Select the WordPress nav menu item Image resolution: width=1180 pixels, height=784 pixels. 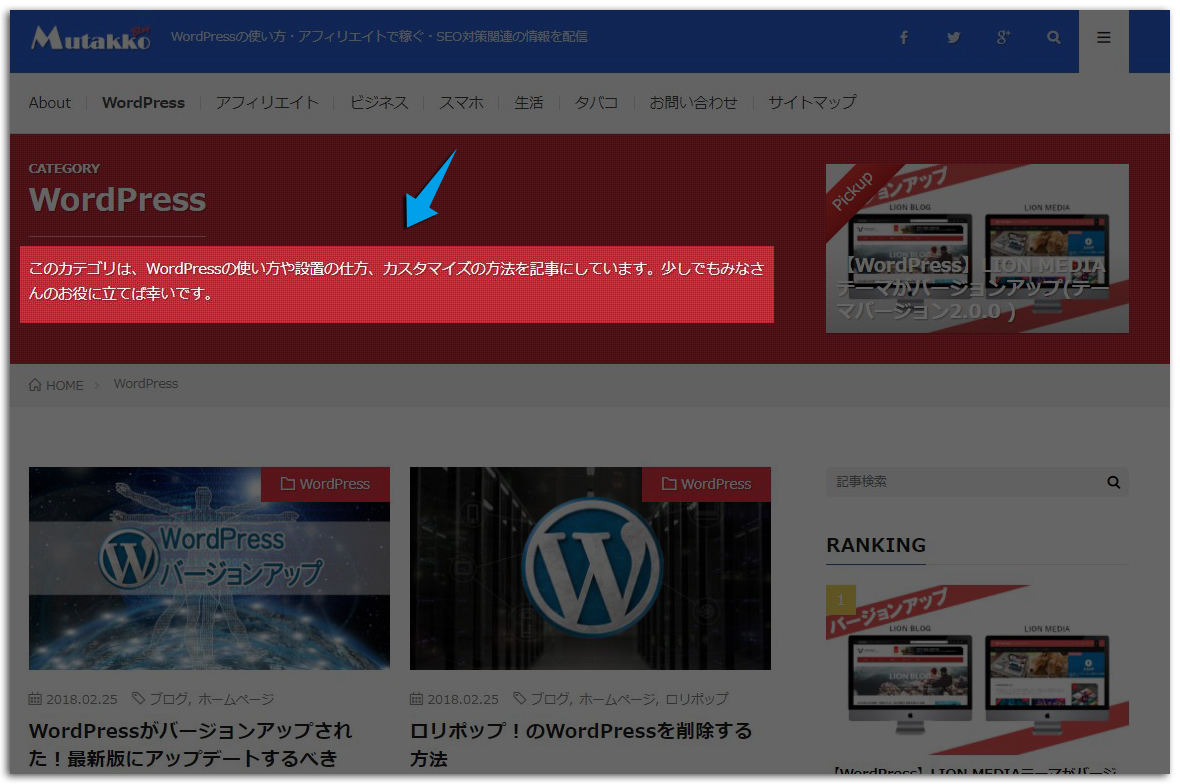coord(143,102)
